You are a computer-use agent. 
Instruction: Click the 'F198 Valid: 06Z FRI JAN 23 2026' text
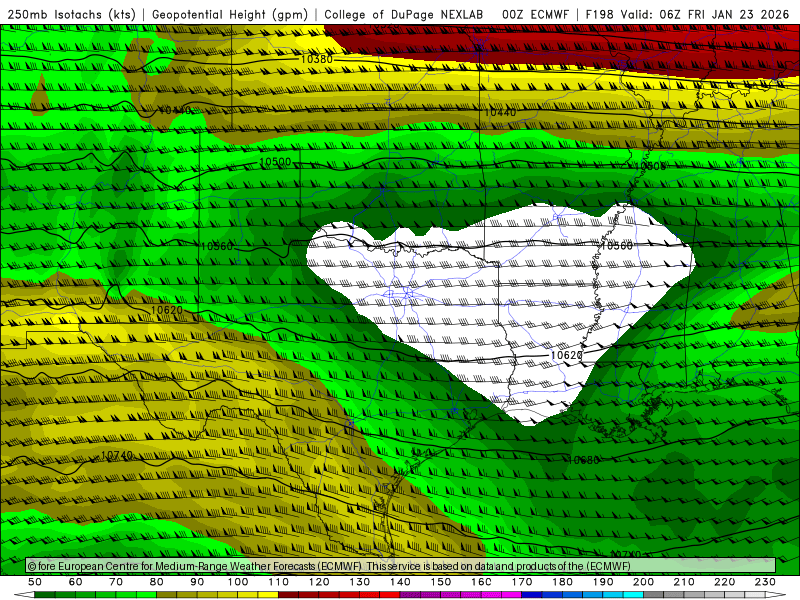click(x=687, y=15)
